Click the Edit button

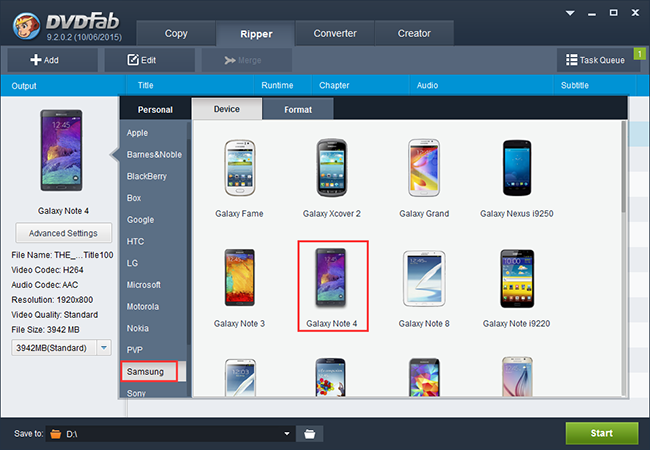149,60
